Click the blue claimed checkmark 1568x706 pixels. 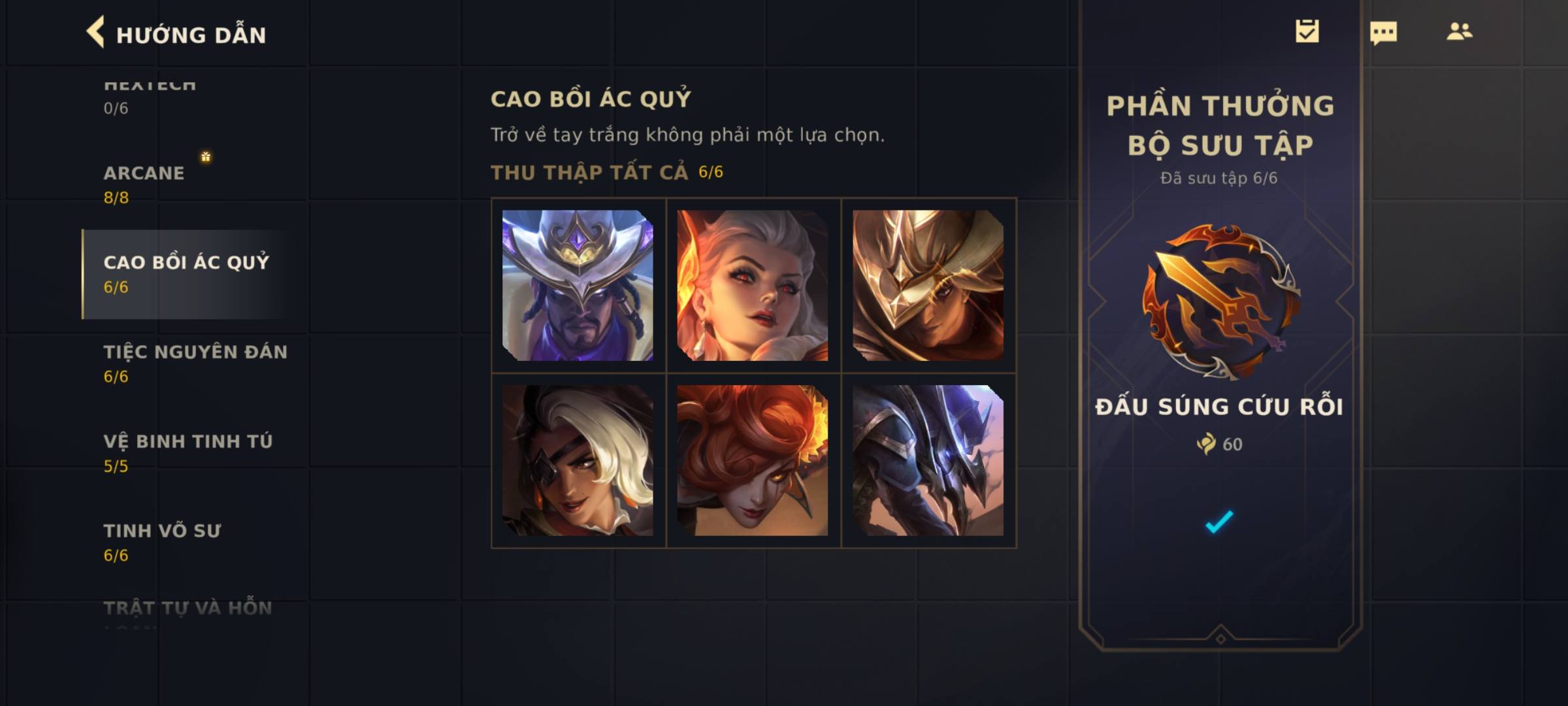pos(1219,522)
